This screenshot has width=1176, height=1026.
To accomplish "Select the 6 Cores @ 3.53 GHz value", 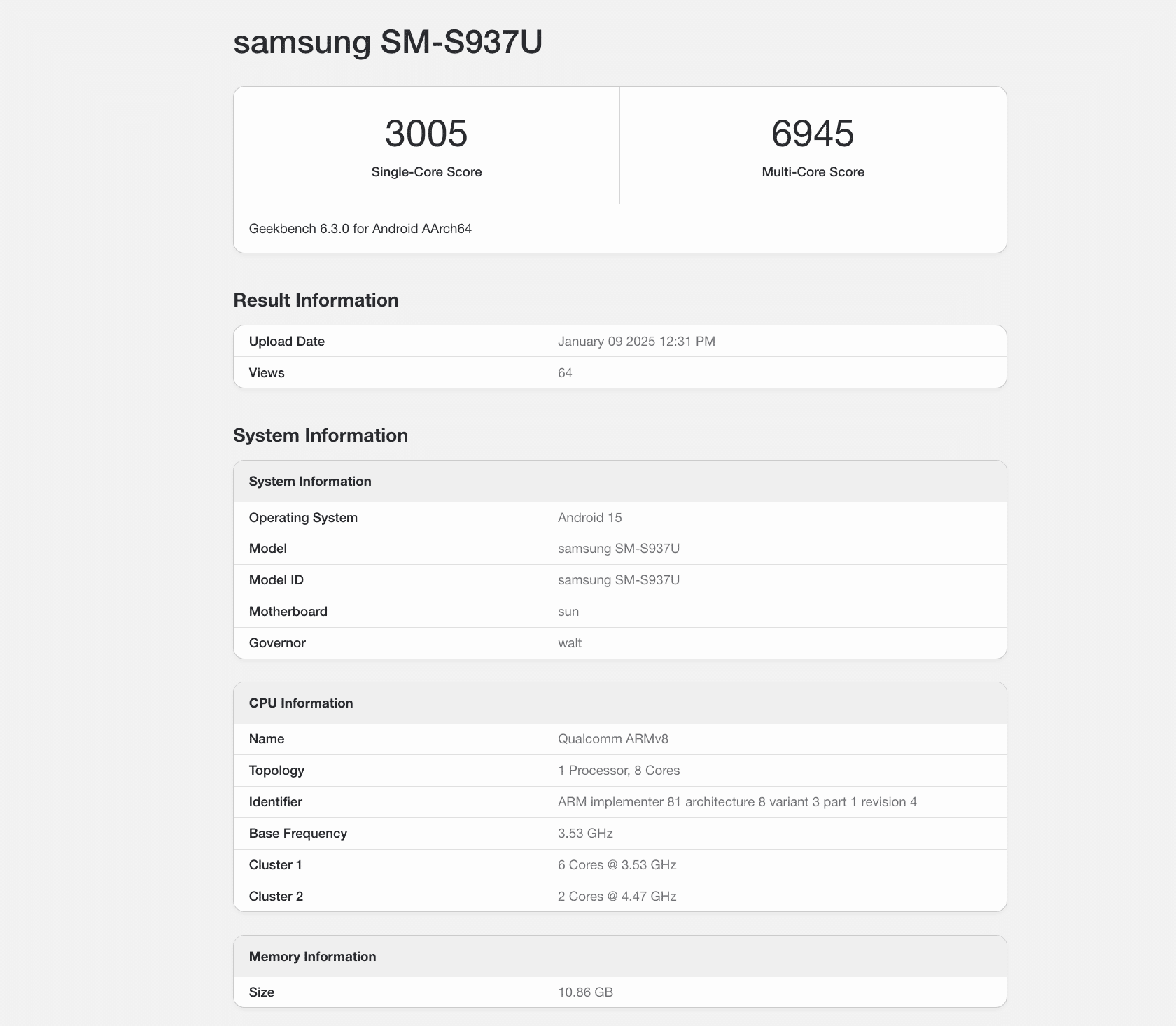I will (x=617, y=865).
